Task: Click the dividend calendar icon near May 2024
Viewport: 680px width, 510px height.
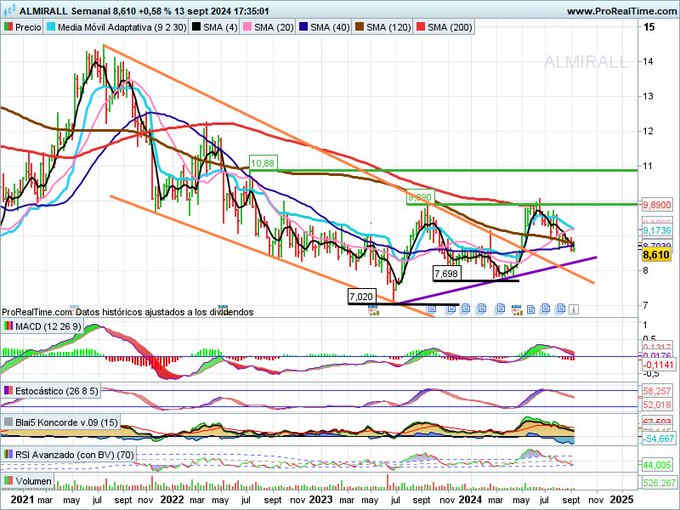Action: [x=516, y=310]
